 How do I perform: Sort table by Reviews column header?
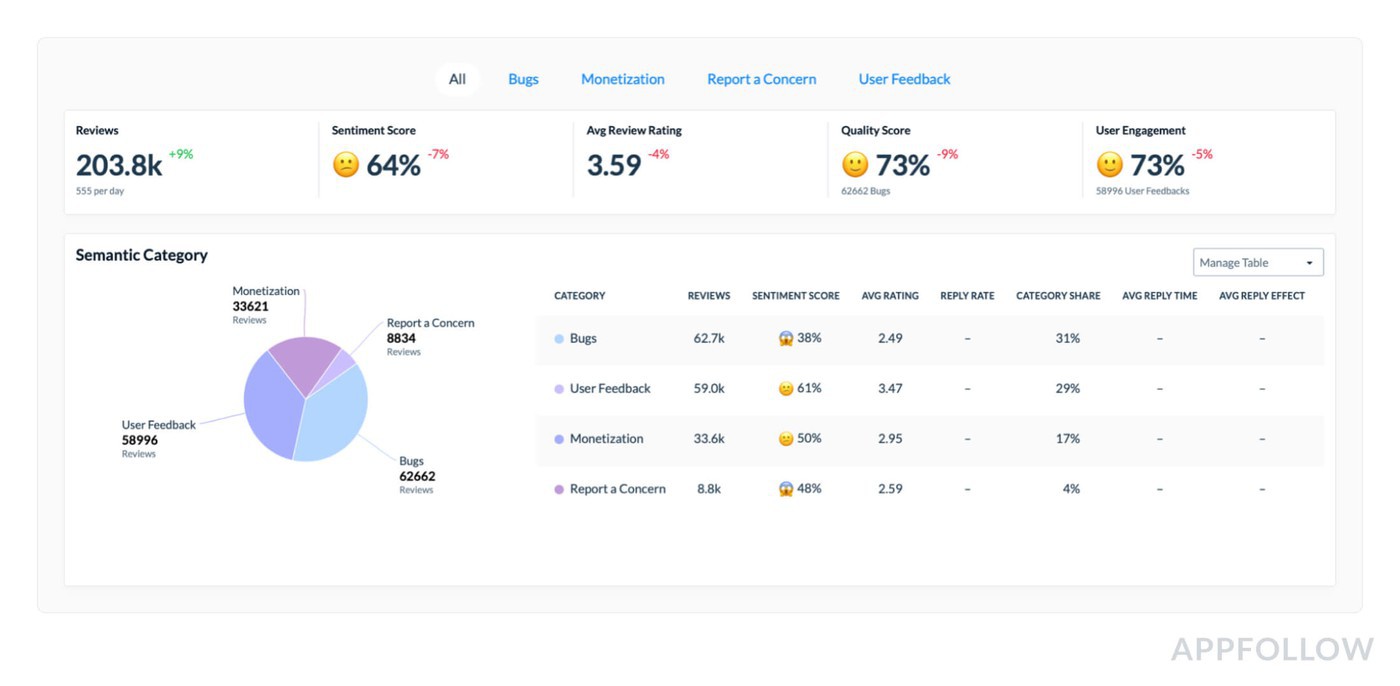tap(708, 296)
